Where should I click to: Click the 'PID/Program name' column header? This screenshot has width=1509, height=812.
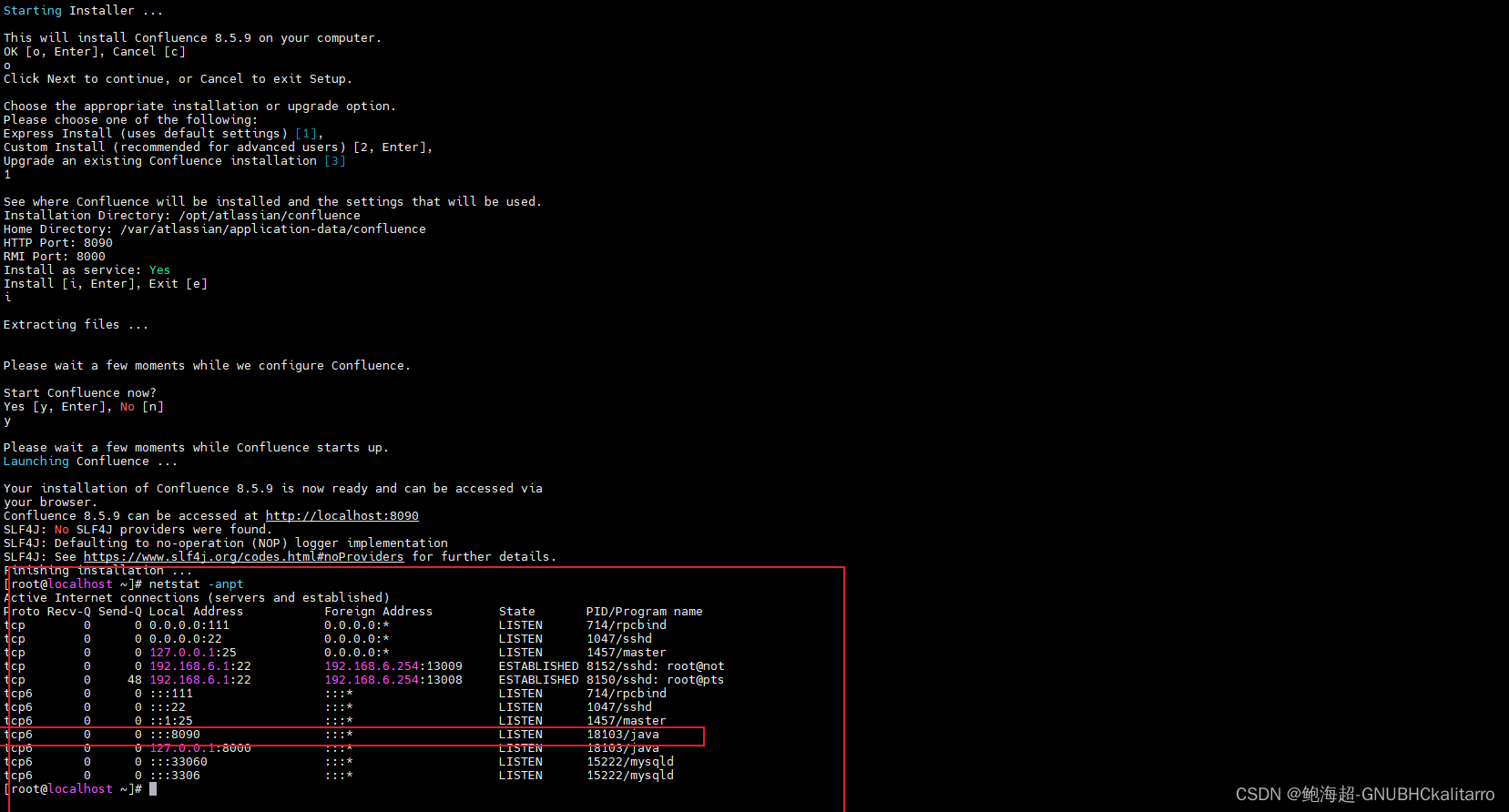[645, 611]
